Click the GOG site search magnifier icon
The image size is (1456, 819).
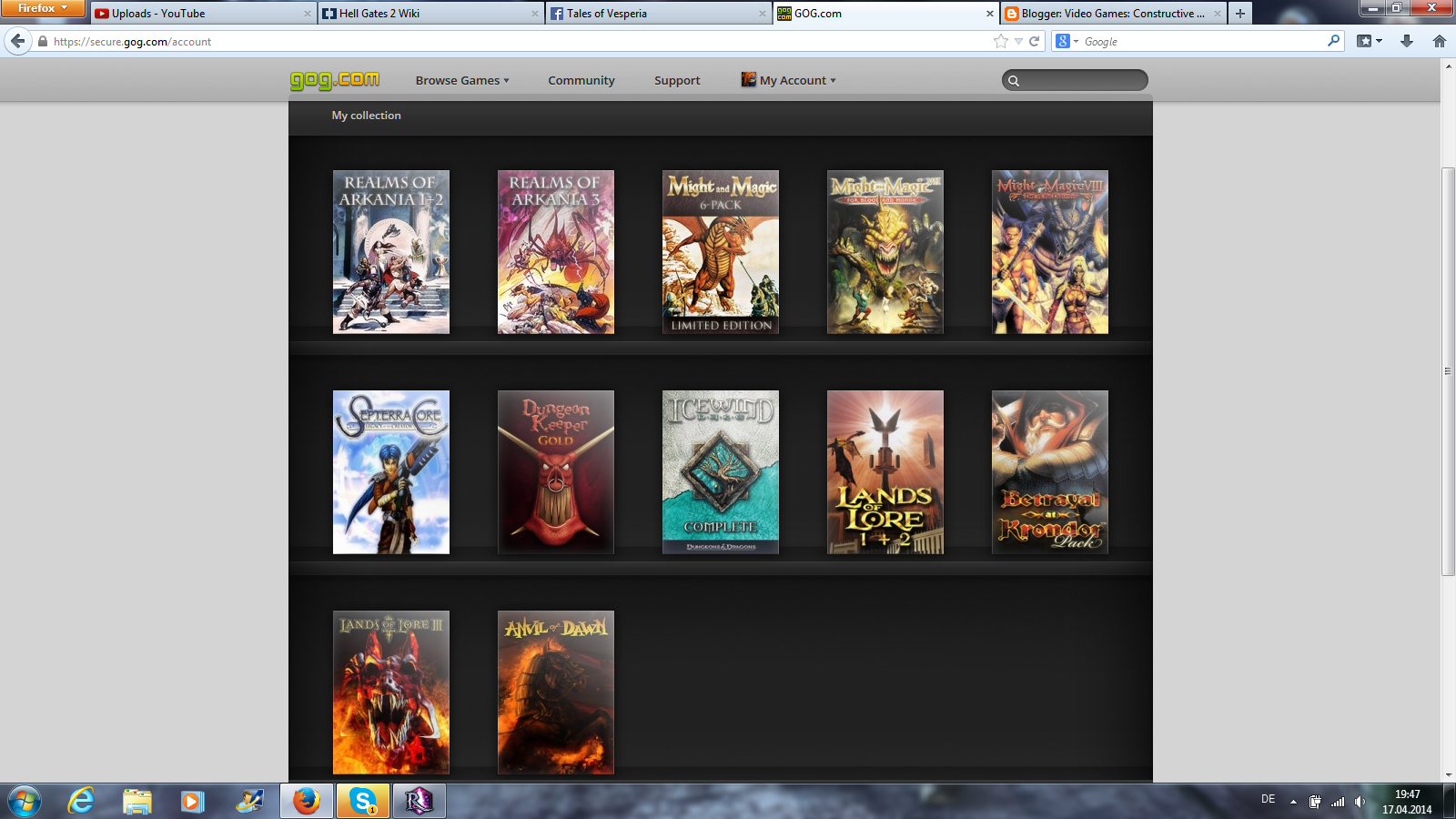(1014, 81)
